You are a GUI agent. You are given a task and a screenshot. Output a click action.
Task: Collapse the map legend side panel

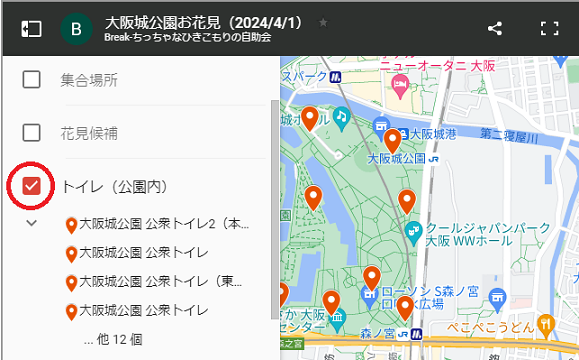click(x=31, y=29)
